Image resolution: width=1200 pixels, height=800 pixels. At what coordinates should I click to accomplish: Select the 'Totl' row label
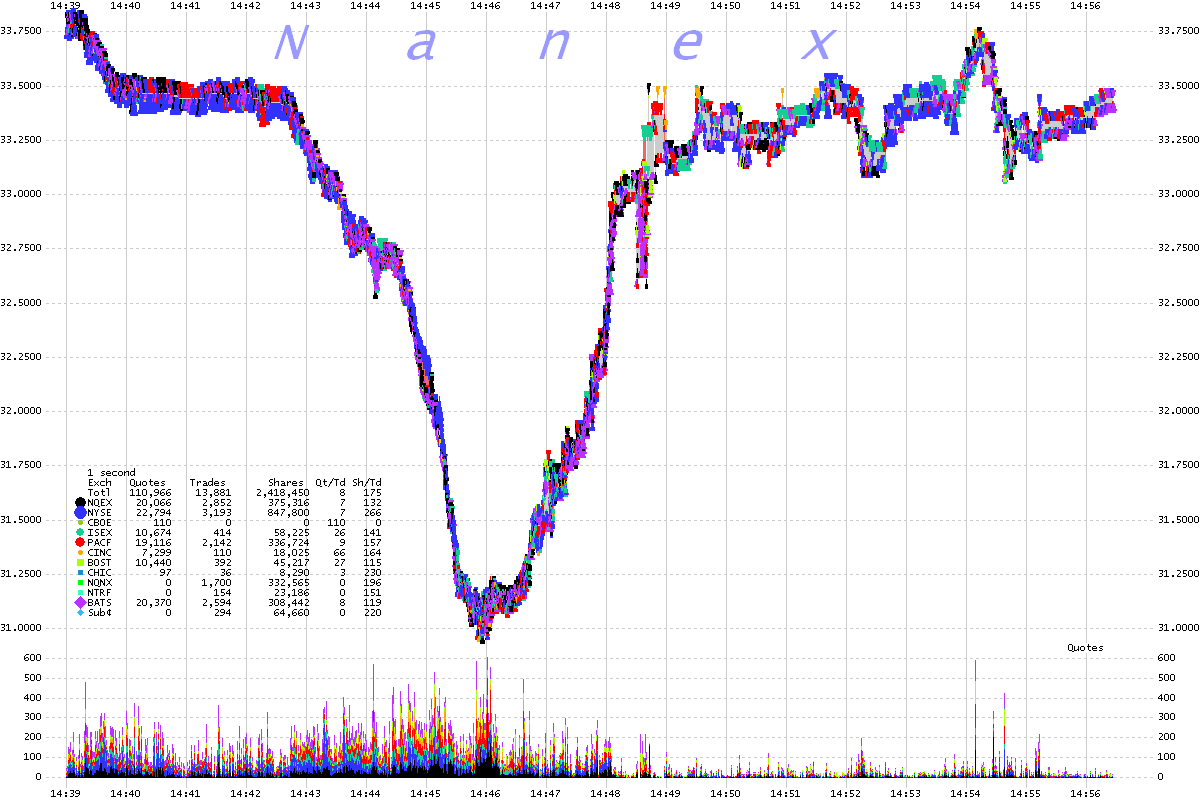(x=100, y=493)
